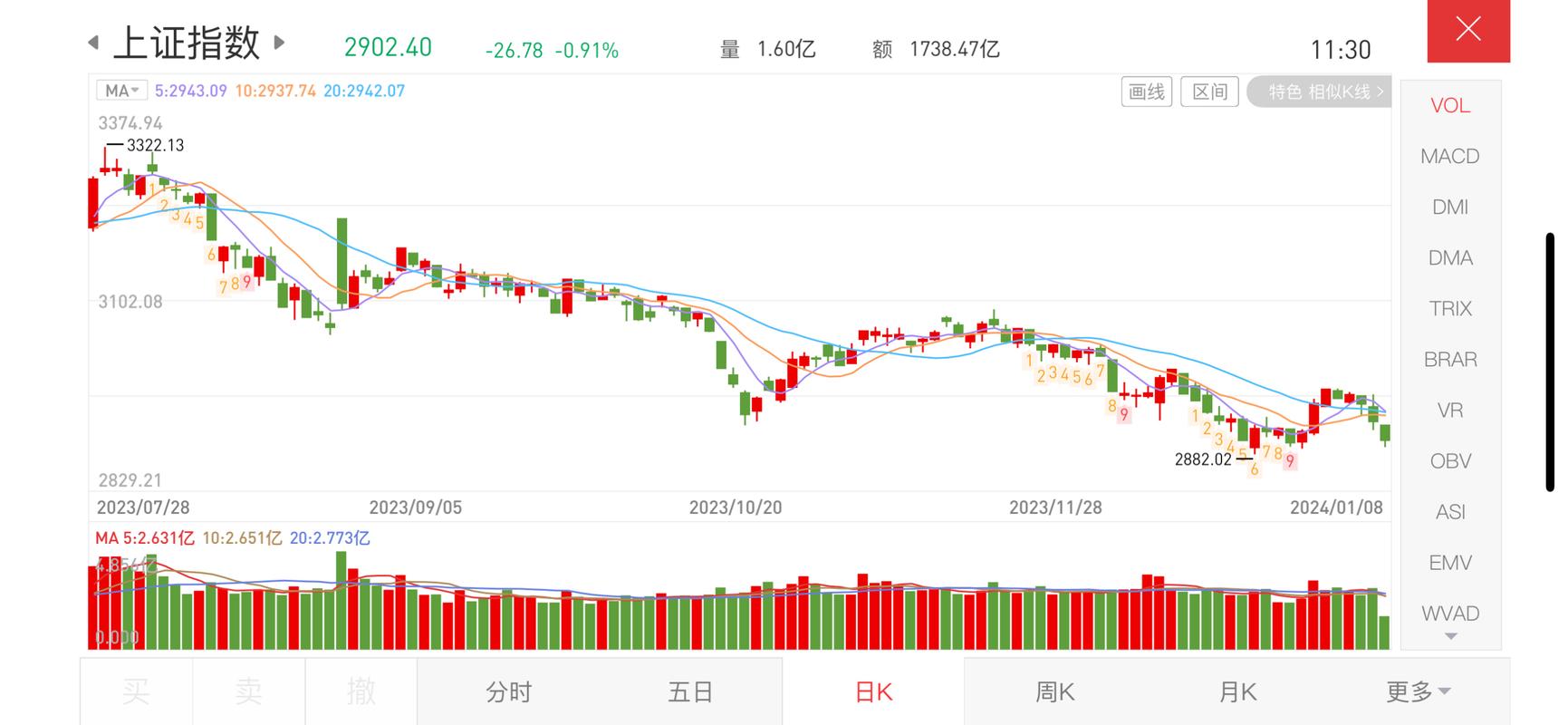This screenshot has width=1568, height=725.
Task: Click the 买 buy button
Action: [134, 691]
